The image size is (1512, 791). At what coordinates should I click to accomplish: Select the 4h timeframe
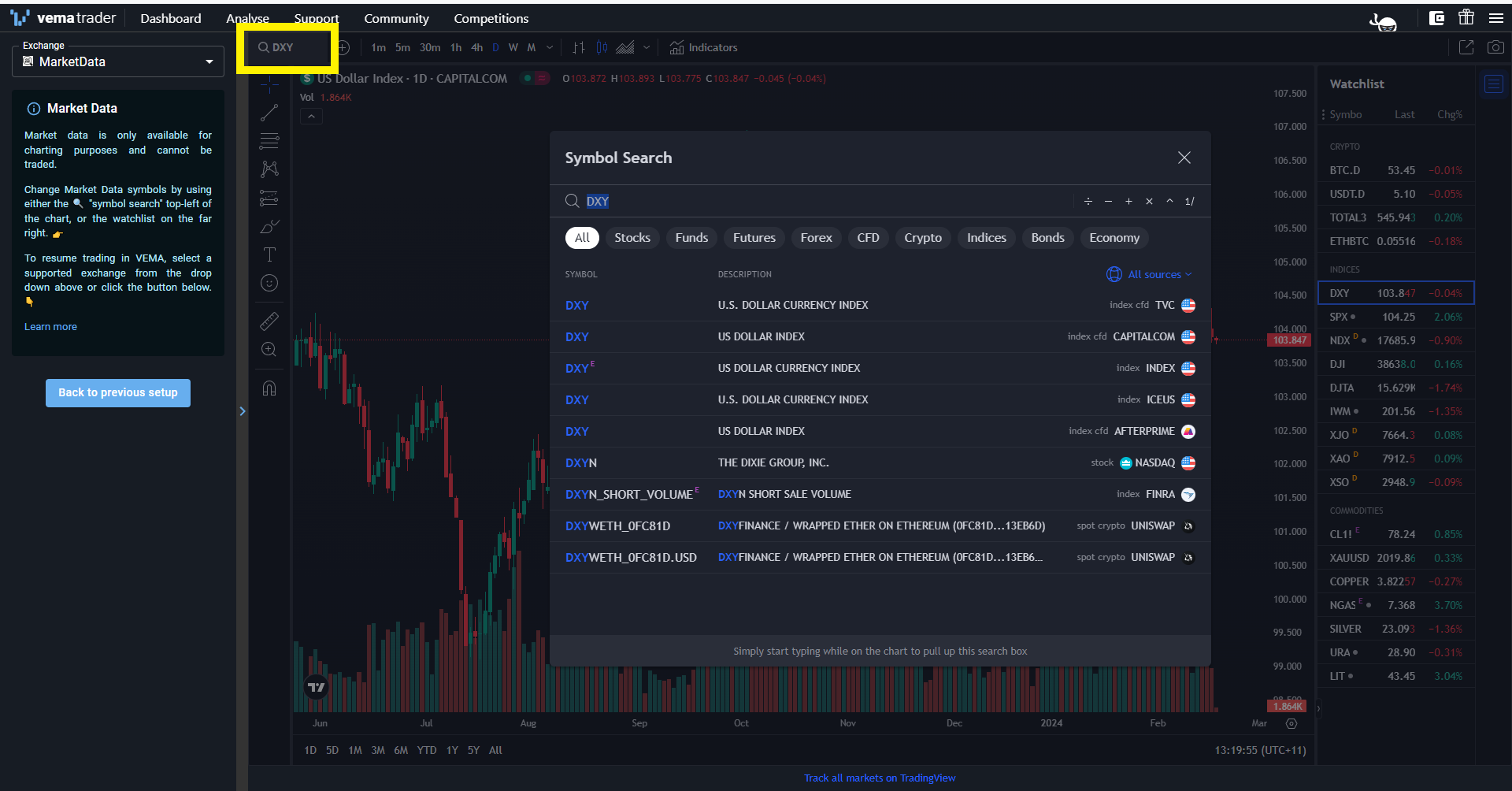477,47
